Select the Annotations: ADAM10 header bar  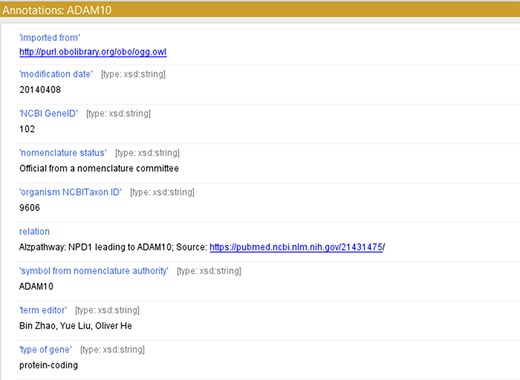coord(260,10)
